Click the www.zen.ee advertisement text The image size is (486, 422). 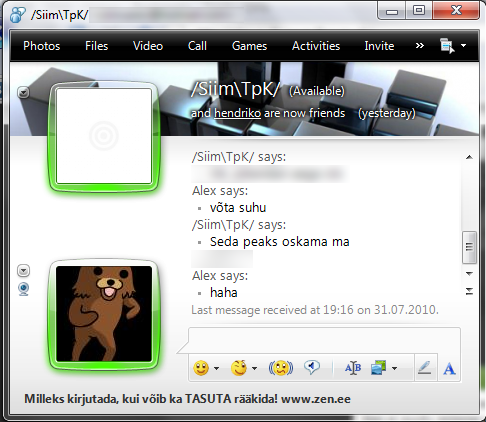[x=316, y=399]
